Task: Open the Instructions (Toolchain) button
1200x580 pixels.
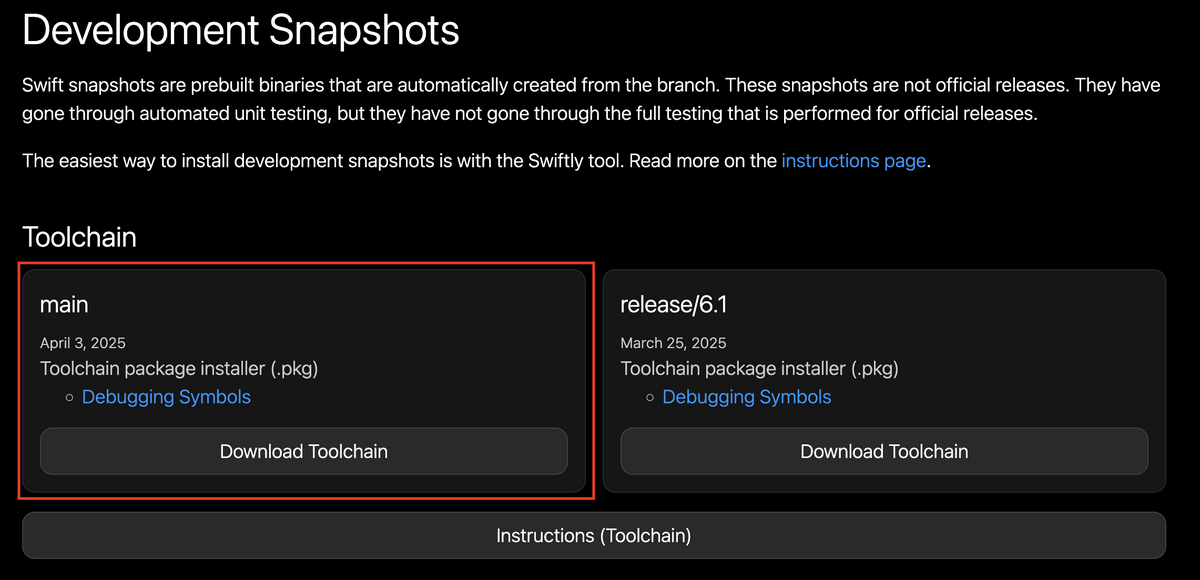Action: tap(594, 535)
